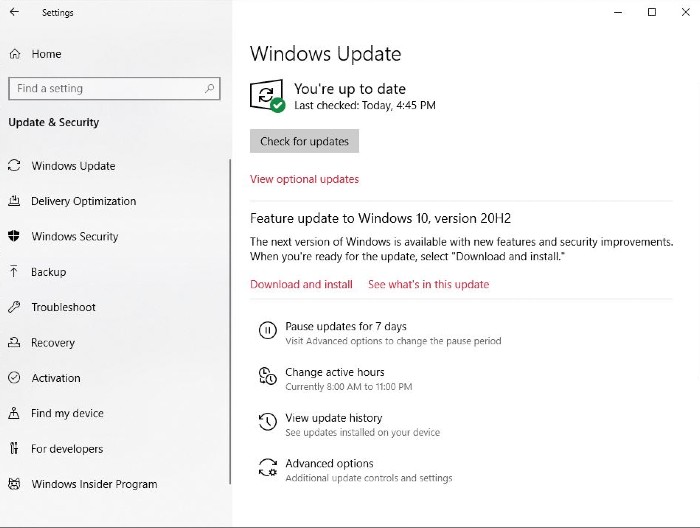The width and height of the screenshot is (700, 528).
Task: Open See what's in this update
Action: [429, 284]
